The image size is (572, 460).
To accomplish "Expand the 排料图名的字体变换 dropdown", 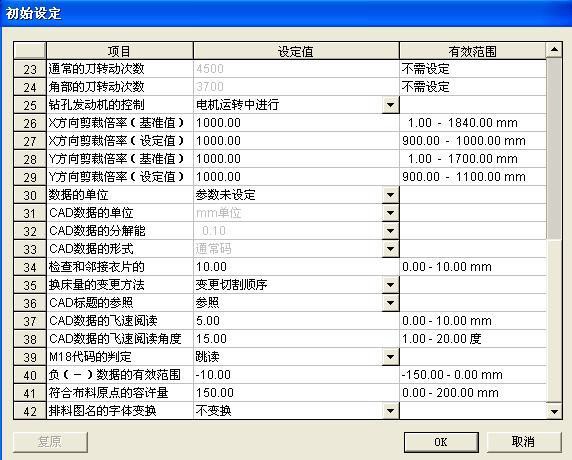I will 390,411.
